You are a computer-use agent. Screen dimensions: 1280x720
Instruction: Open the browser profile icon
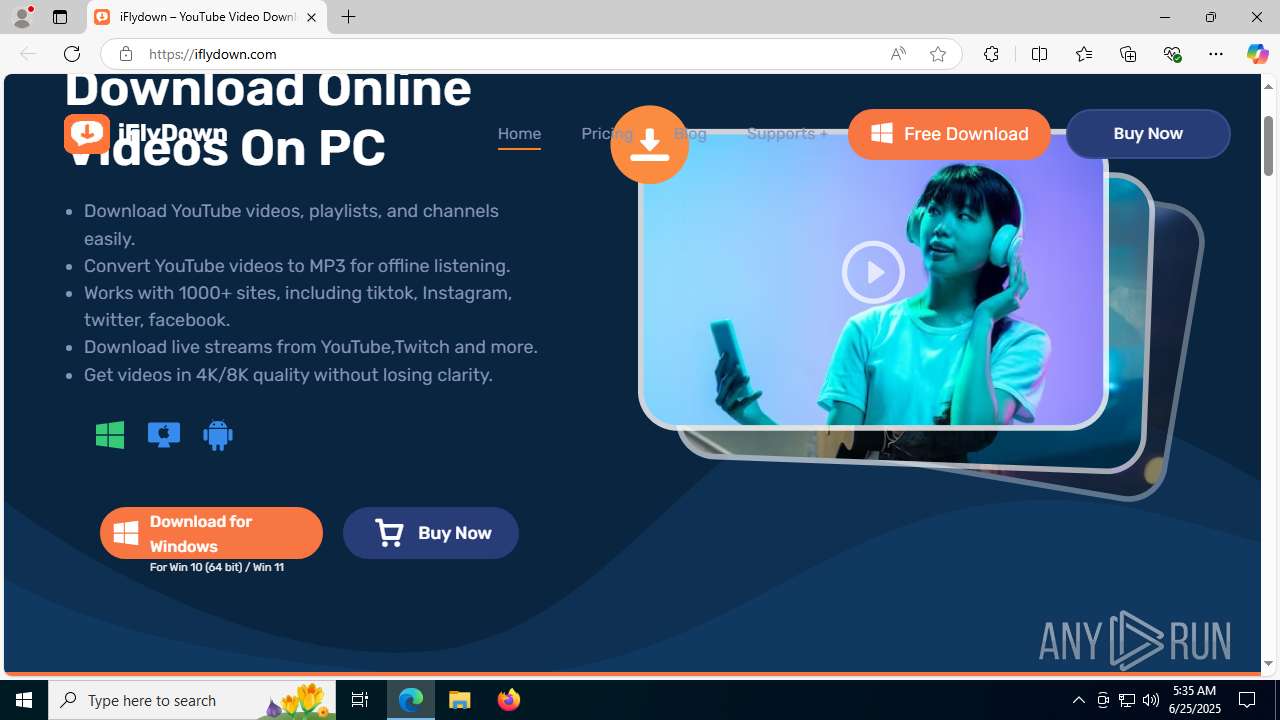(x=22, y=17)
